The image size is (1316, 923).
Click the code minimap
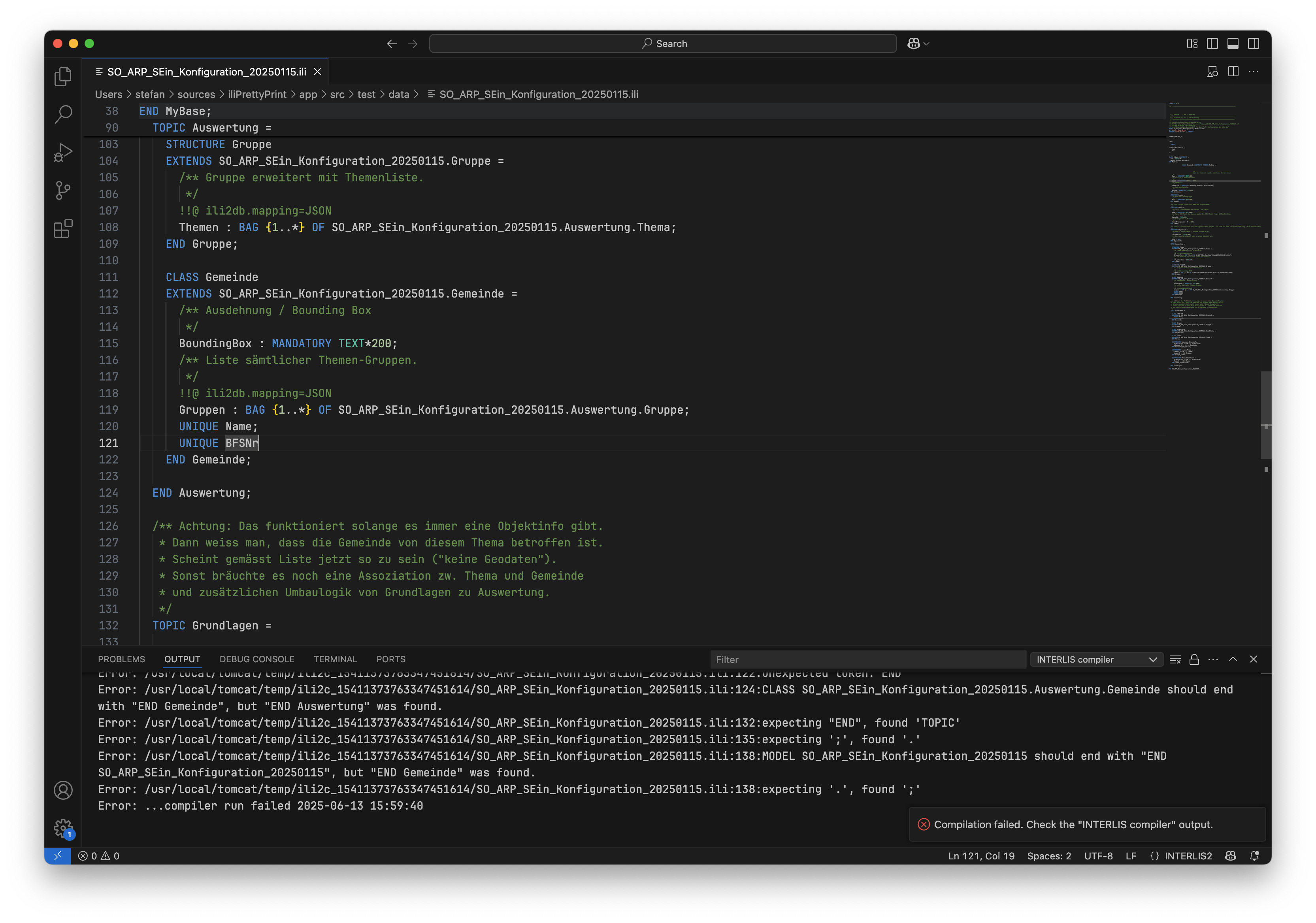pyautogui.click(x=1213, y=236)
